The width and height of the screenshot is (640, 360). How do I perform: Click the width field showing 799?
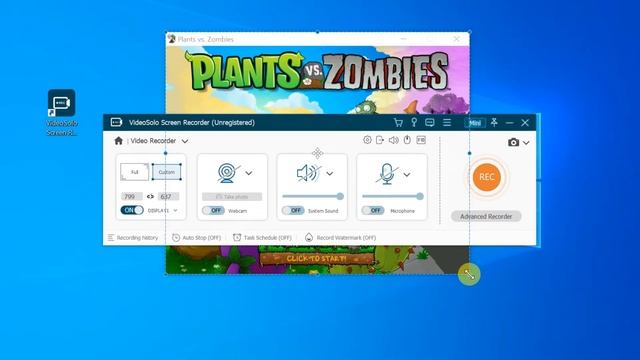tap(131, 196)
